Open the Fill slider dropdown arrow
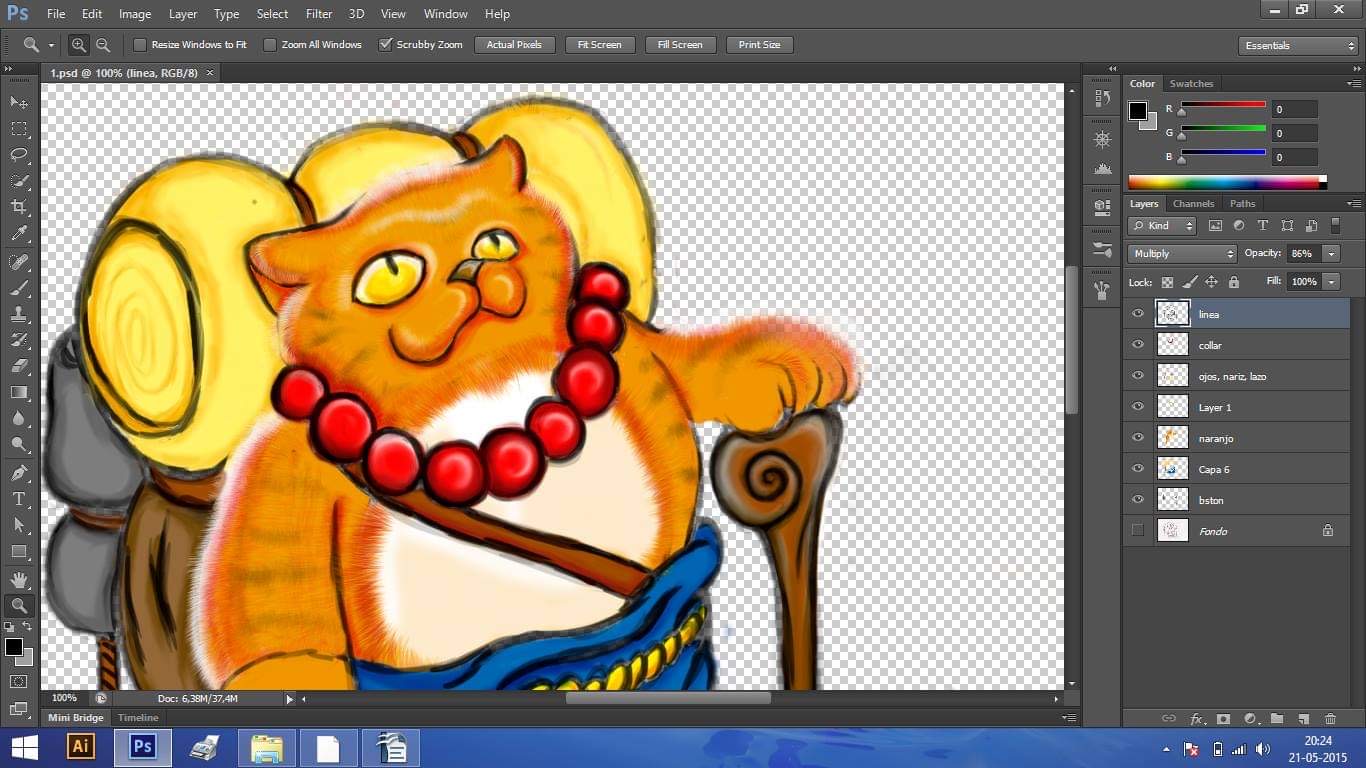 (x=1331, y=282)
